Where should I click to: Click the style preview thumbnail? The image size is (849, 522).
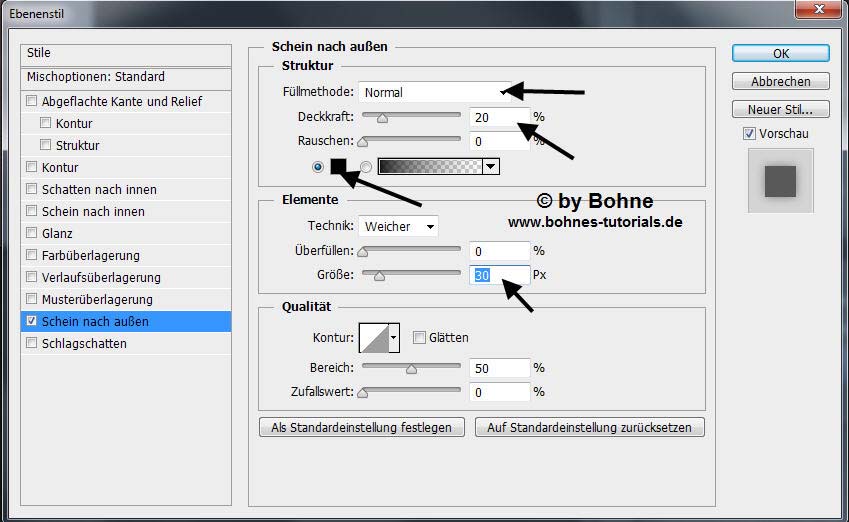click(x=780, y=181)
